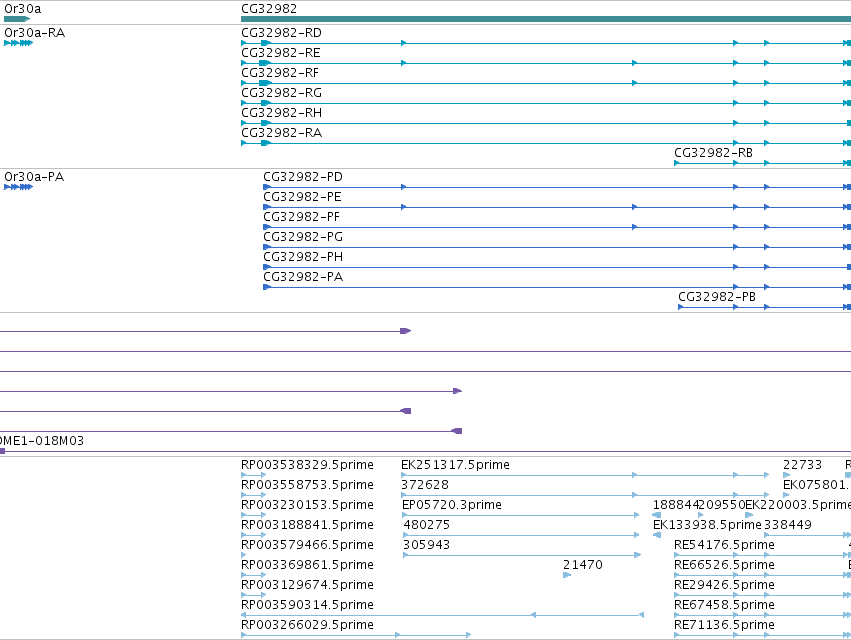
Task: Select protein CG32982-PF
Action: coord(302,217)
